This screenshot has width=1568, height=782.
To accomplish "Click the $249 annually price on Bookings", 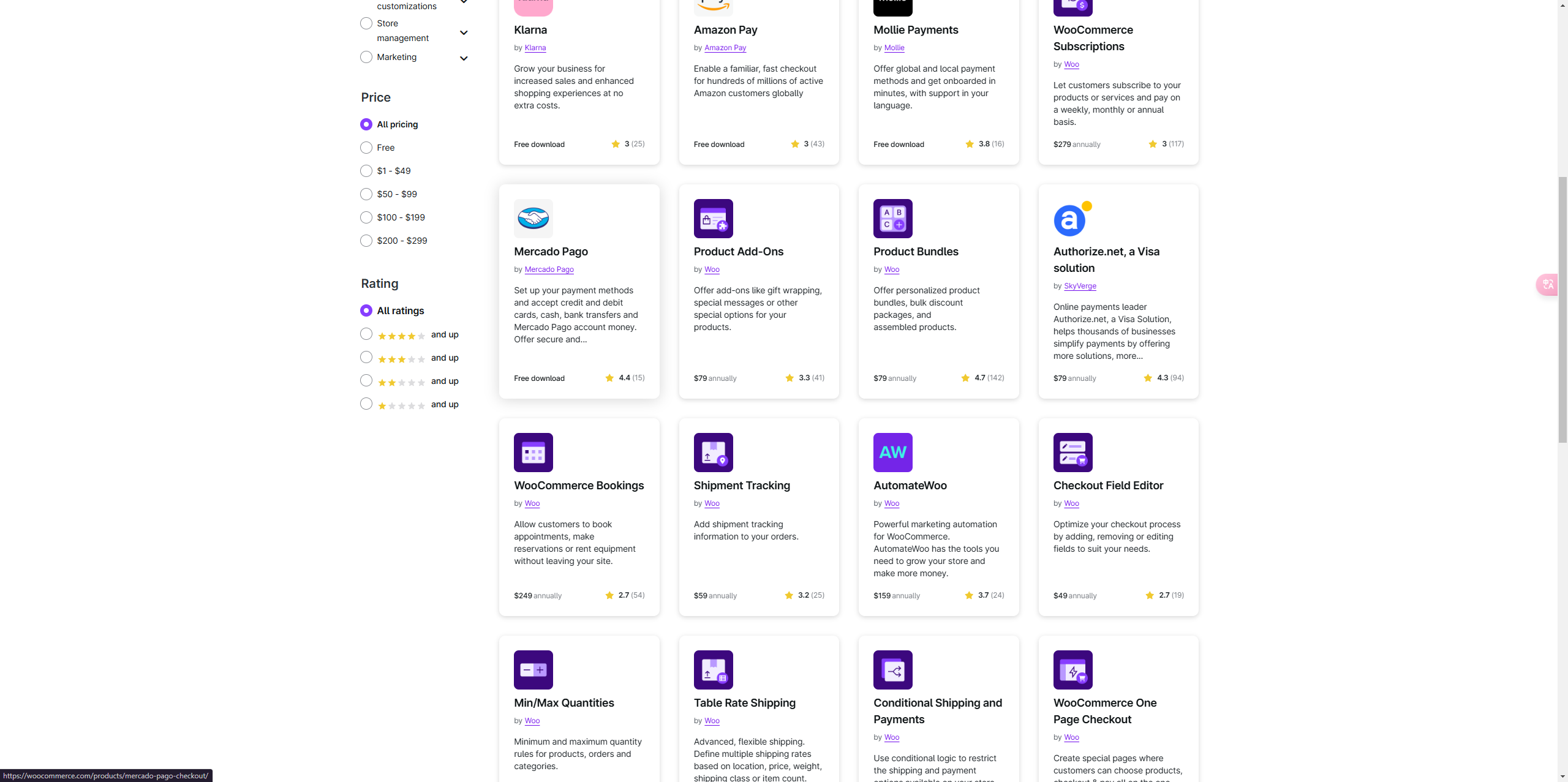I will [538, 596].
